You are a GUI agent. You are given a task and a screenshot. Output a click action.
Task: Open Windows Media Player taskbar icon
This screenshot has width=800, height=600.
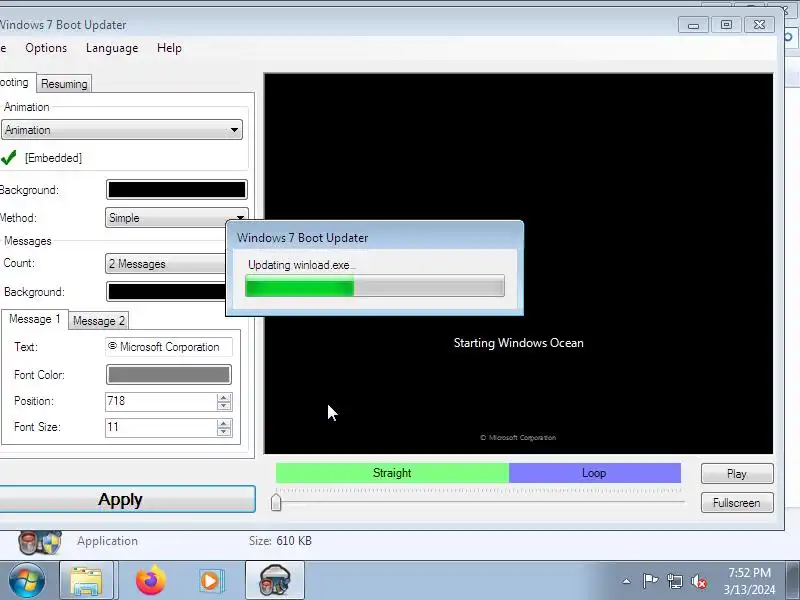[x=210, y=581]
